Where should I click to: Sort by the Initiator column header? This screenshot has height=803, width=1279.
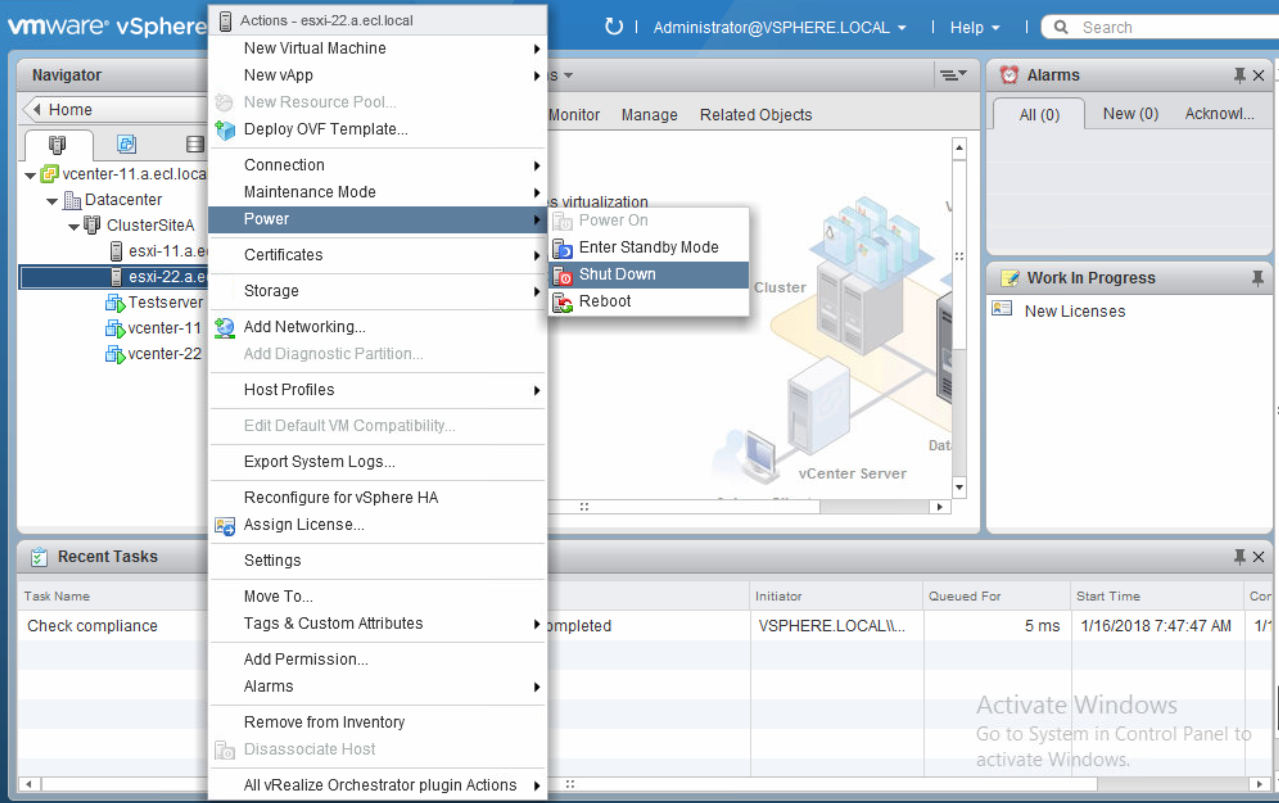tap(836, 596)
